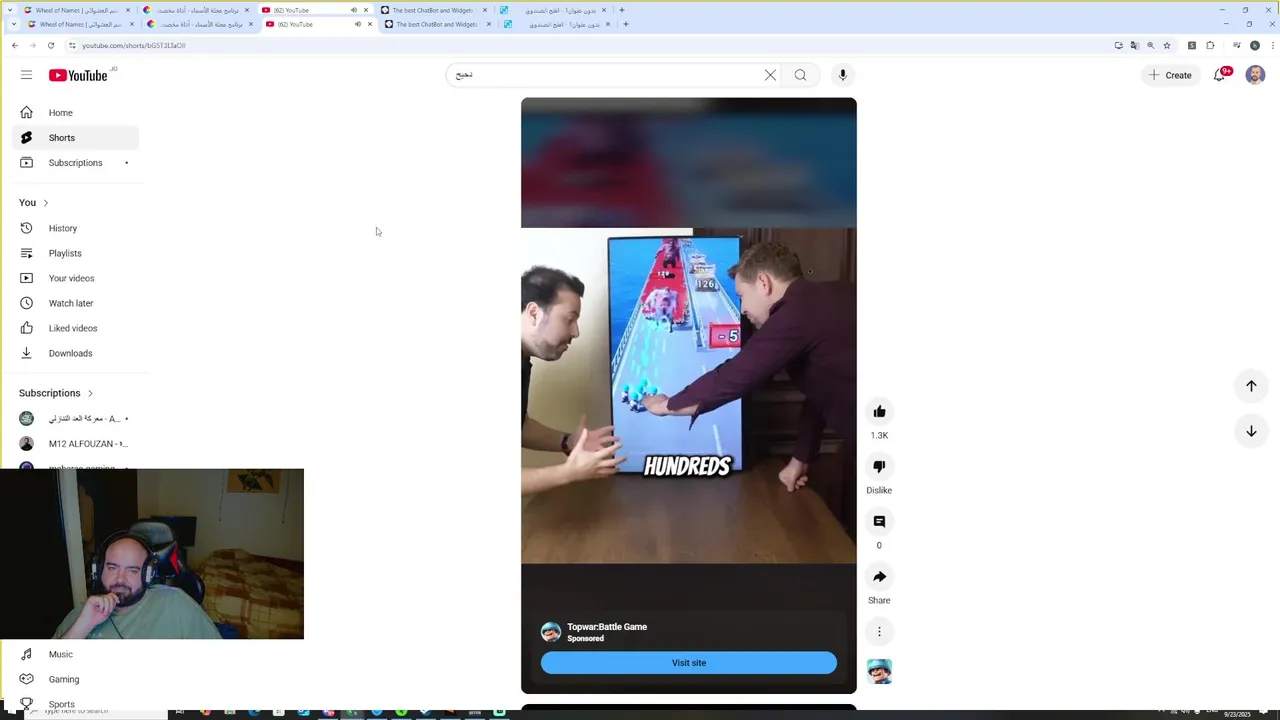Open the Create menu
Image resolution: width=1280 pixels, height=720 pixels.
[x=1170, y=75]
